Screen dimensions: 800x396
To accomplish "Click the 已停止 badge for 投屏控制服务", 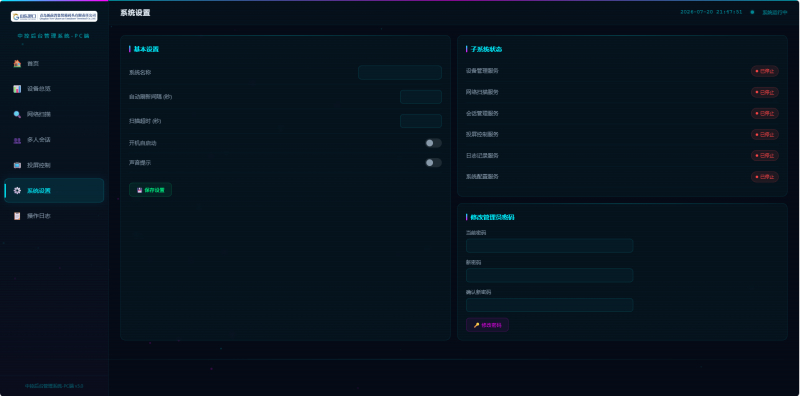I will pyautogui.click(x=765, y=134).
